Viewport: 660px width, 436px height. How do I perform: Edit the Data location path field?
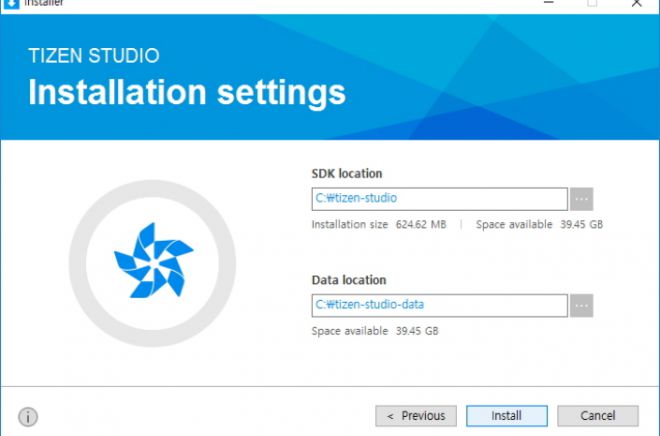(439, 306)
